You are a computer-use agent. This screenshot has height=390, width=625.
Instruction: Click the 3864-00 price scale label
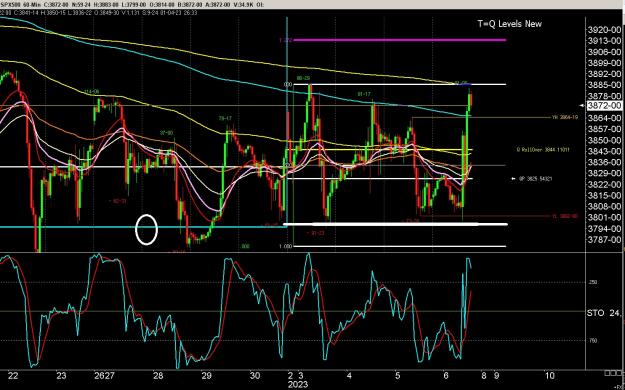[x=604, y=118]
